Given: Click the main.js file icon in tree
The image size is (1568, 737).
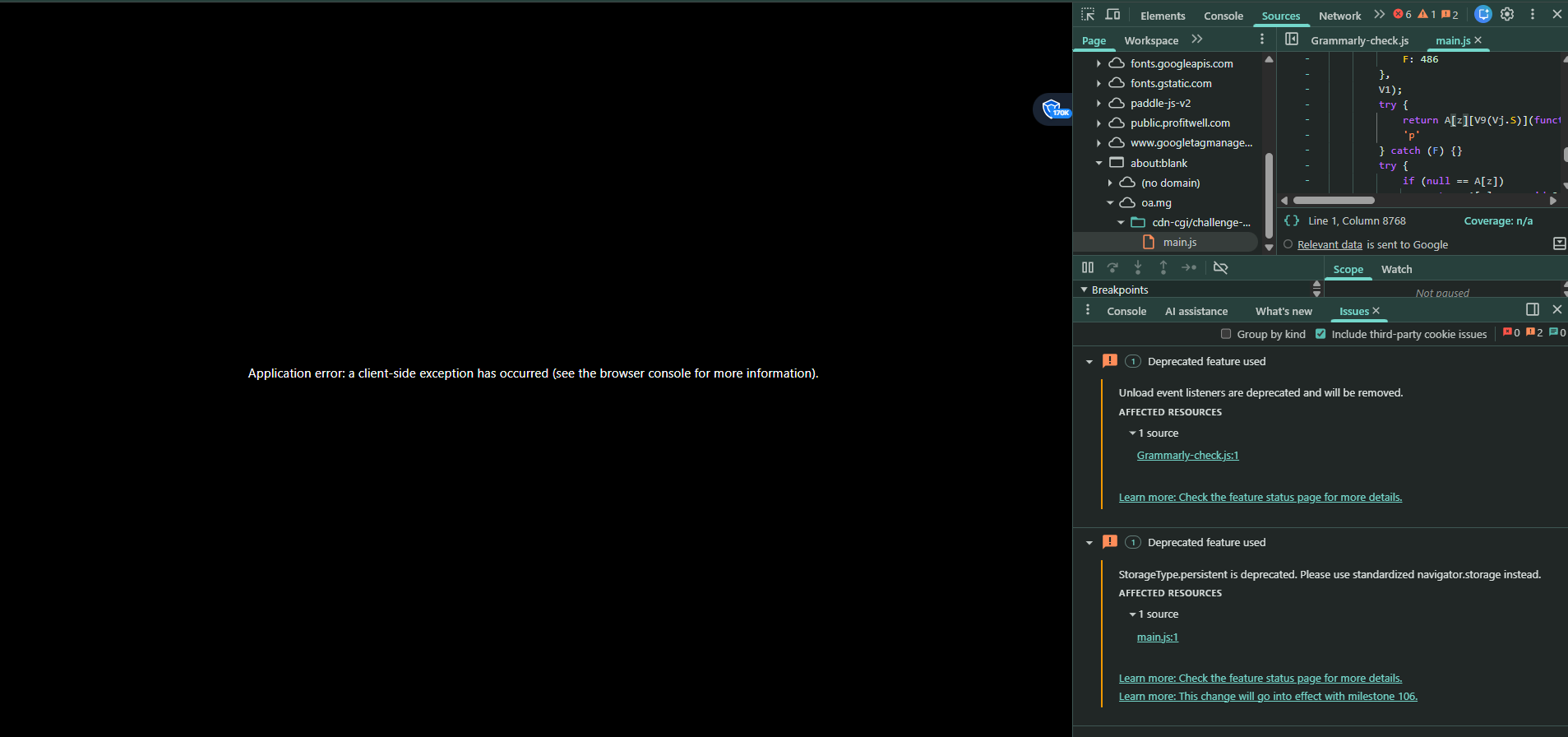Looking at the screenshot, I should (1149, 242).
